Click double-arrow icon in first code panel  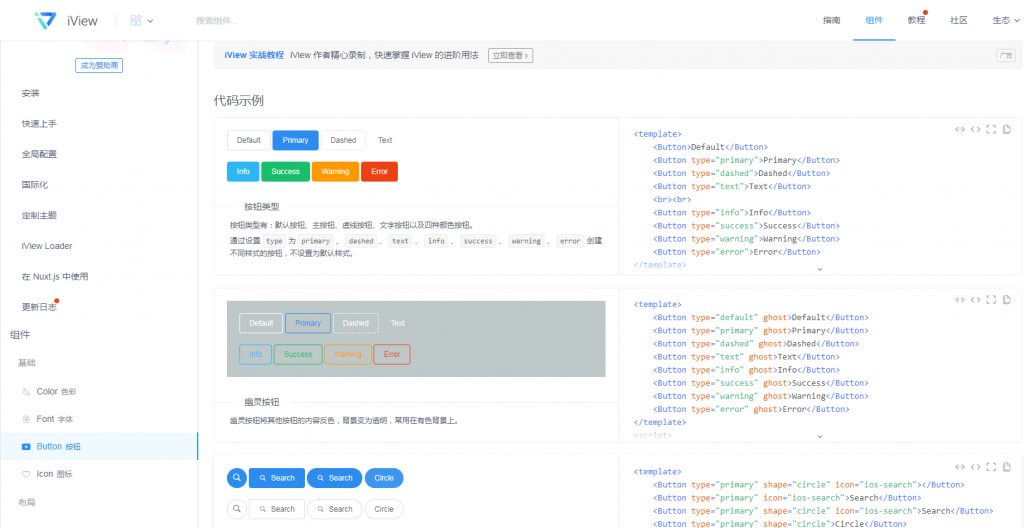coord(960,129)
